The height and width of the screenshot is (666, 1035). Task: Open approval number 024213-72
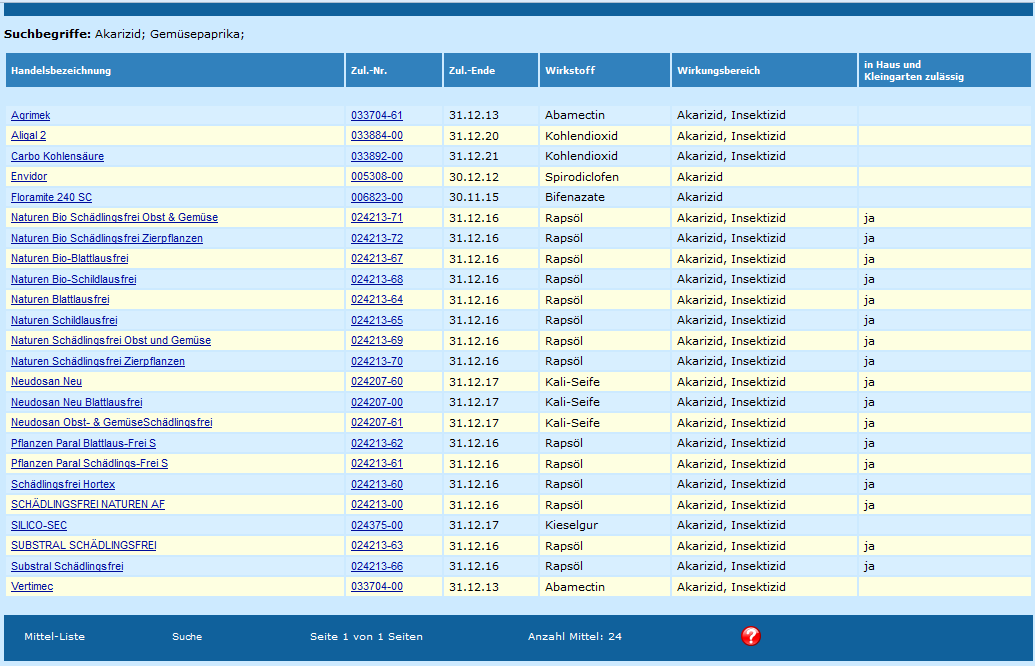coord(377,238)
